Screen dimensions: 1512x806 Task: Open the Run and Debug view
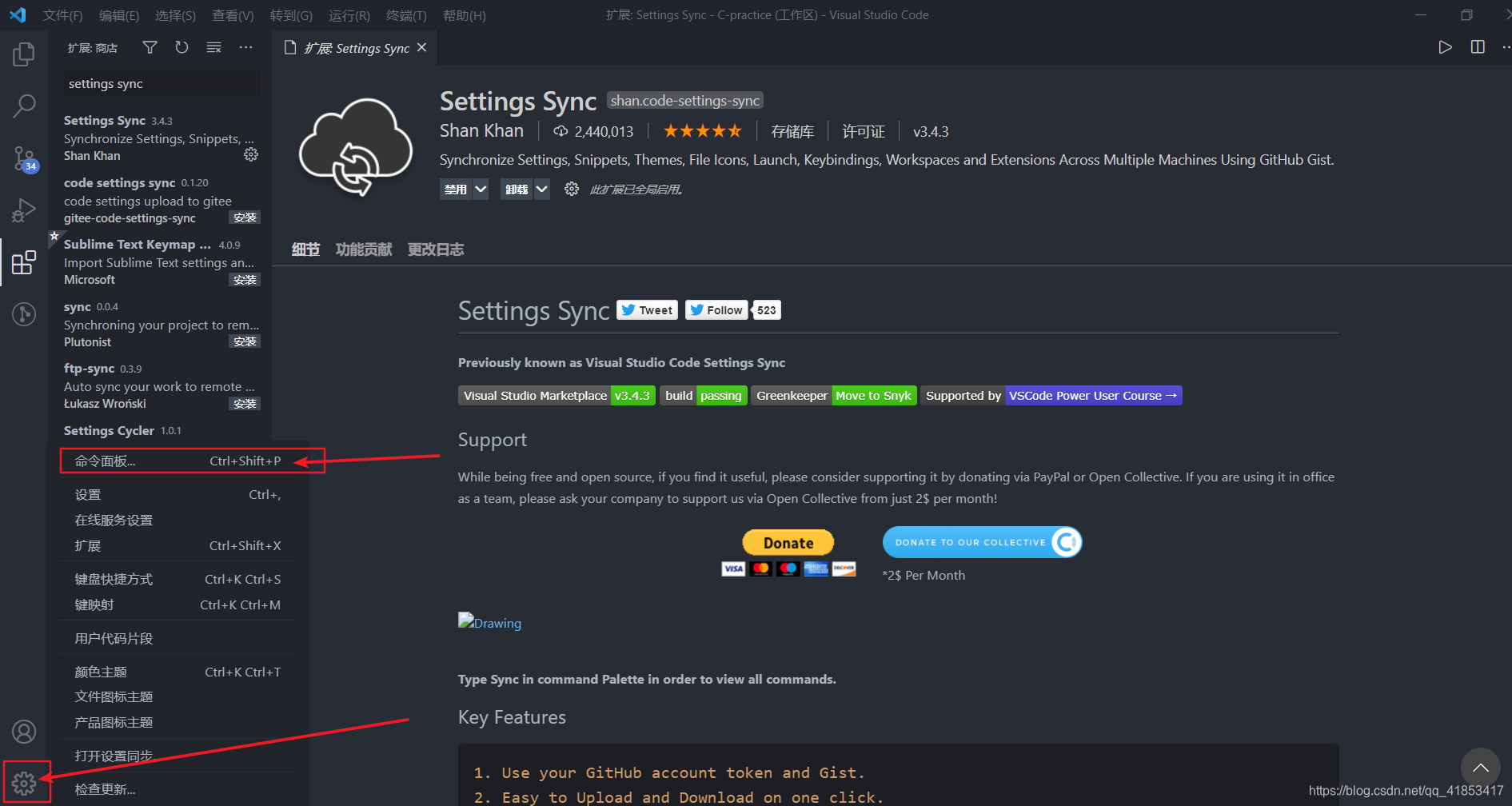tap(24, 210)
